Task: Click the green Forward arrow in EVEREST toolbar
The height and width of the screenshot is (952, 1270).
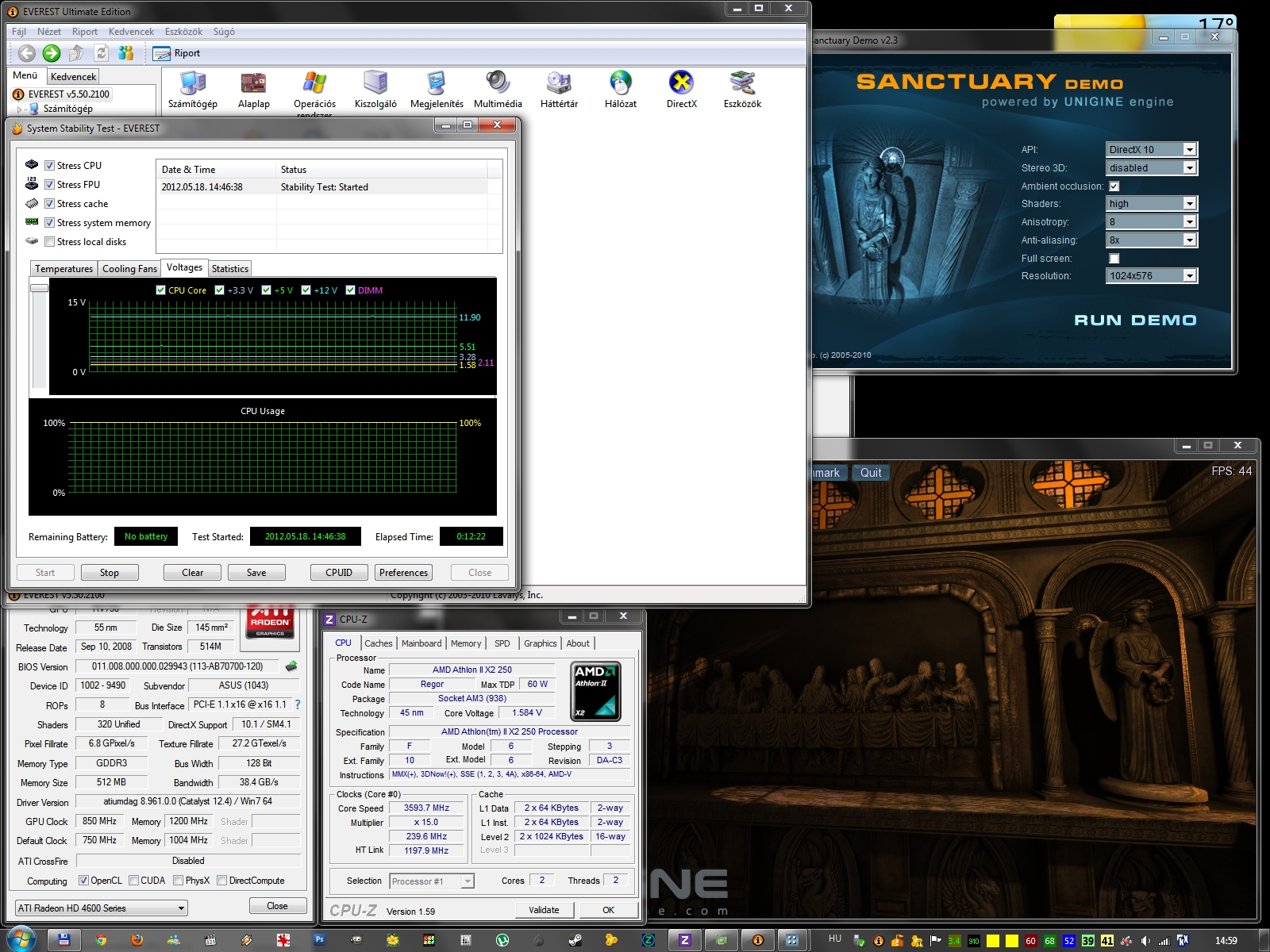Action: pos(52,53)
